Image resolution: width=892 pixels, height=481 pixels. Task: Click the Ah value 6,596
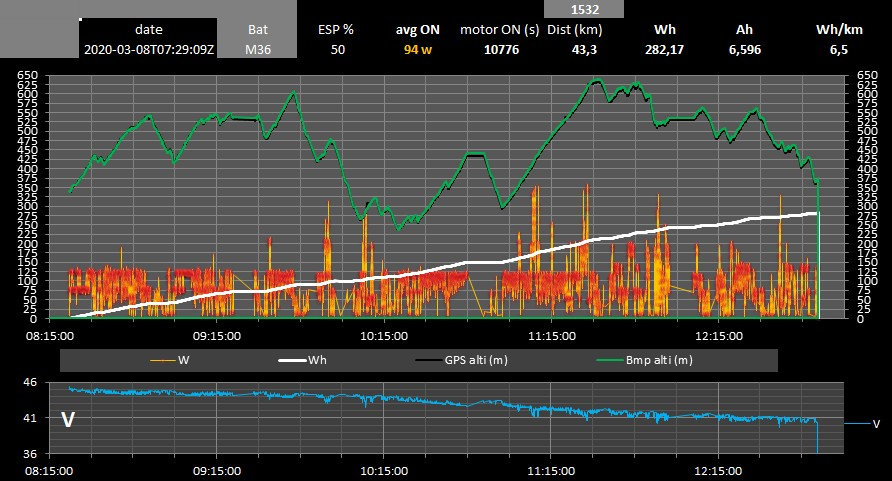[x=745, y=49]
